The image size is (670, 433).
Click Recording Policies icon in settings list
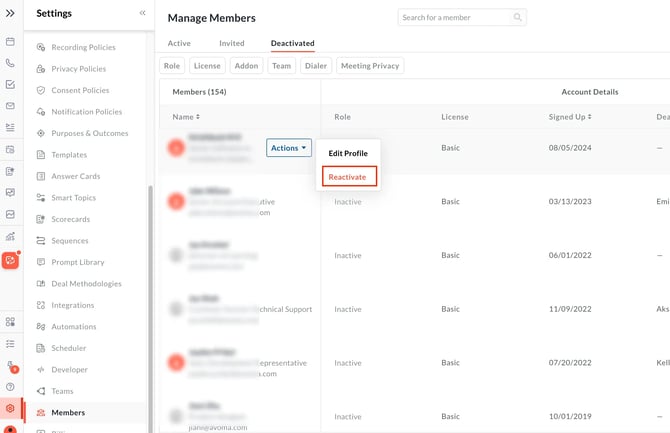[41, 47]
